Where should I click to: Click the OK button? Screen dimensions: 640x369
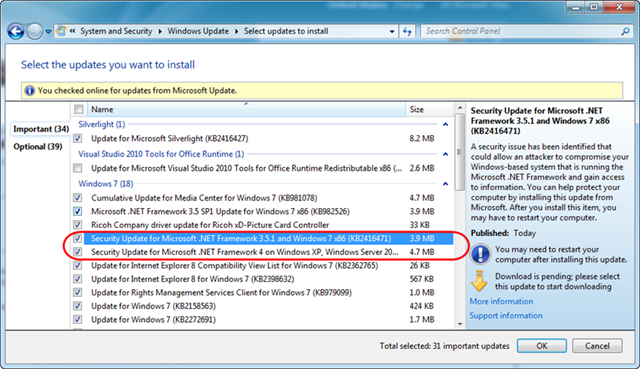pos(542,346)
